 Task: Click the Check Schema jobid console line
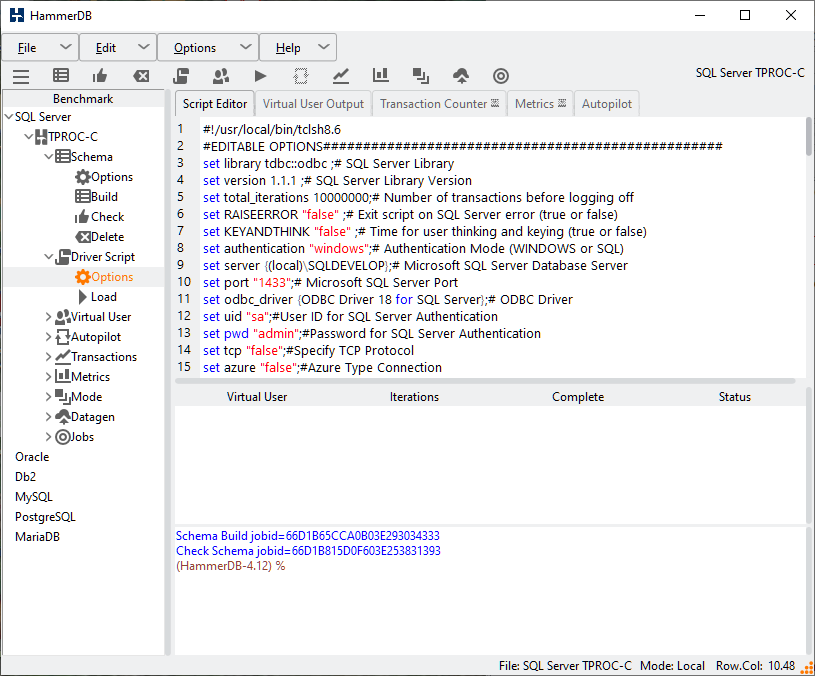pyautogui.click(x=308, y=551)
